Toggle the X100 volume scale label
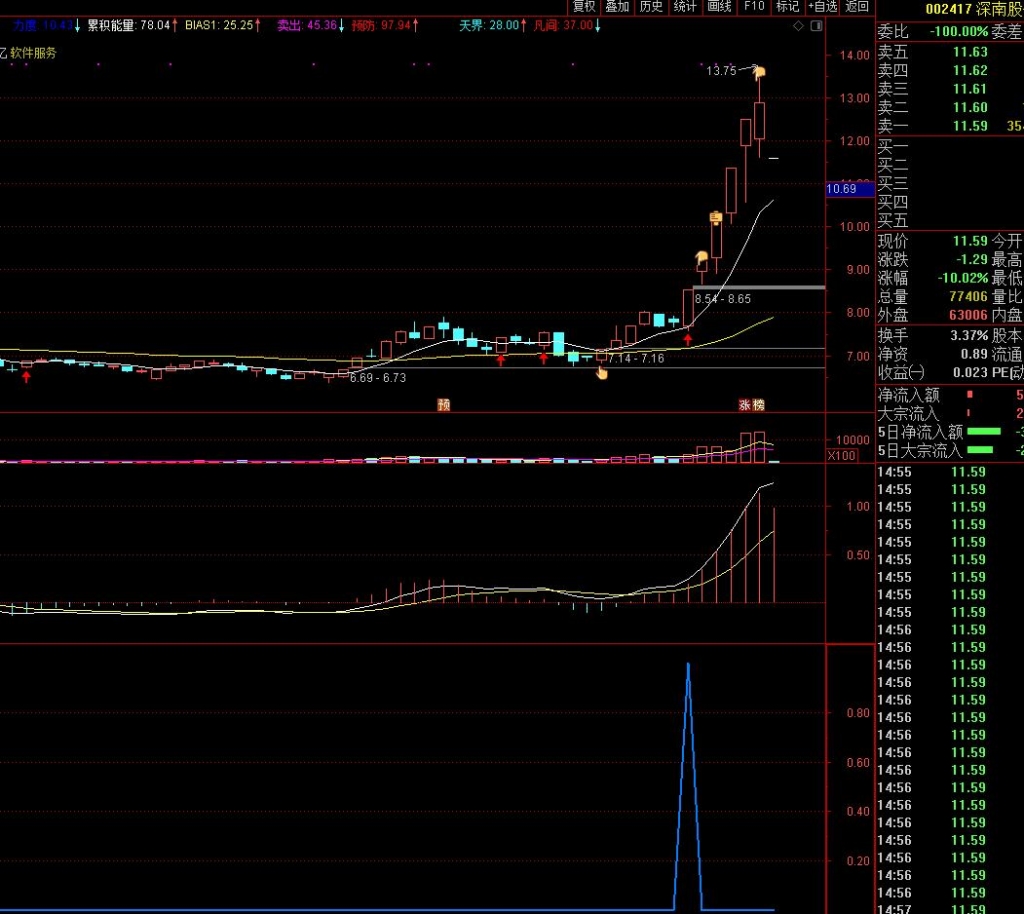The width and height of the screenshot is (1024, 914). tap(841, 456)
